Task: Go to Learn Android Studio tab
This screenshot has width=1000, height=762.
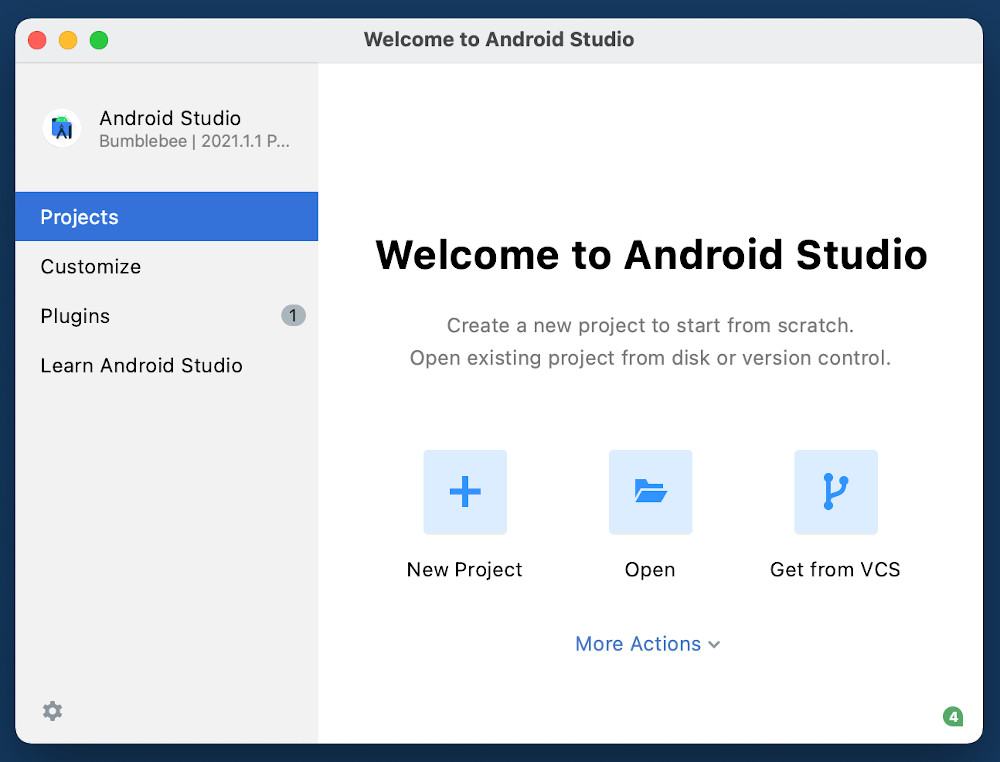Action: click(166, 365)
